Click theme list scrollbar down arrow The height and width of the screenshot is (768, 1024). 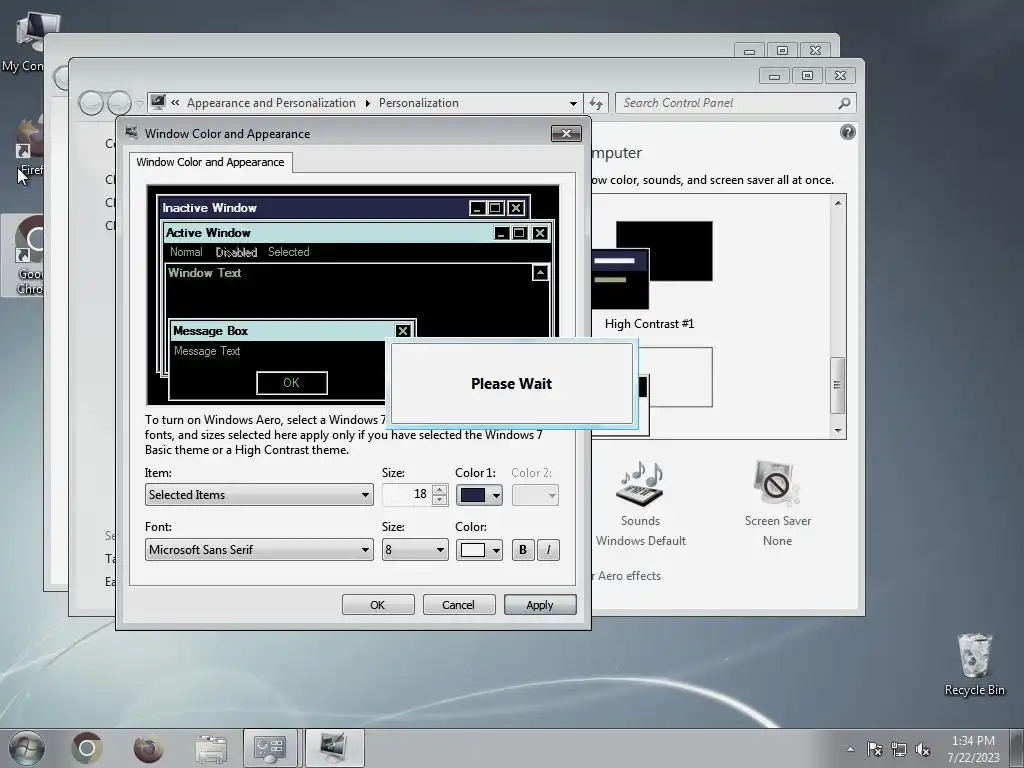pos(838,431)
